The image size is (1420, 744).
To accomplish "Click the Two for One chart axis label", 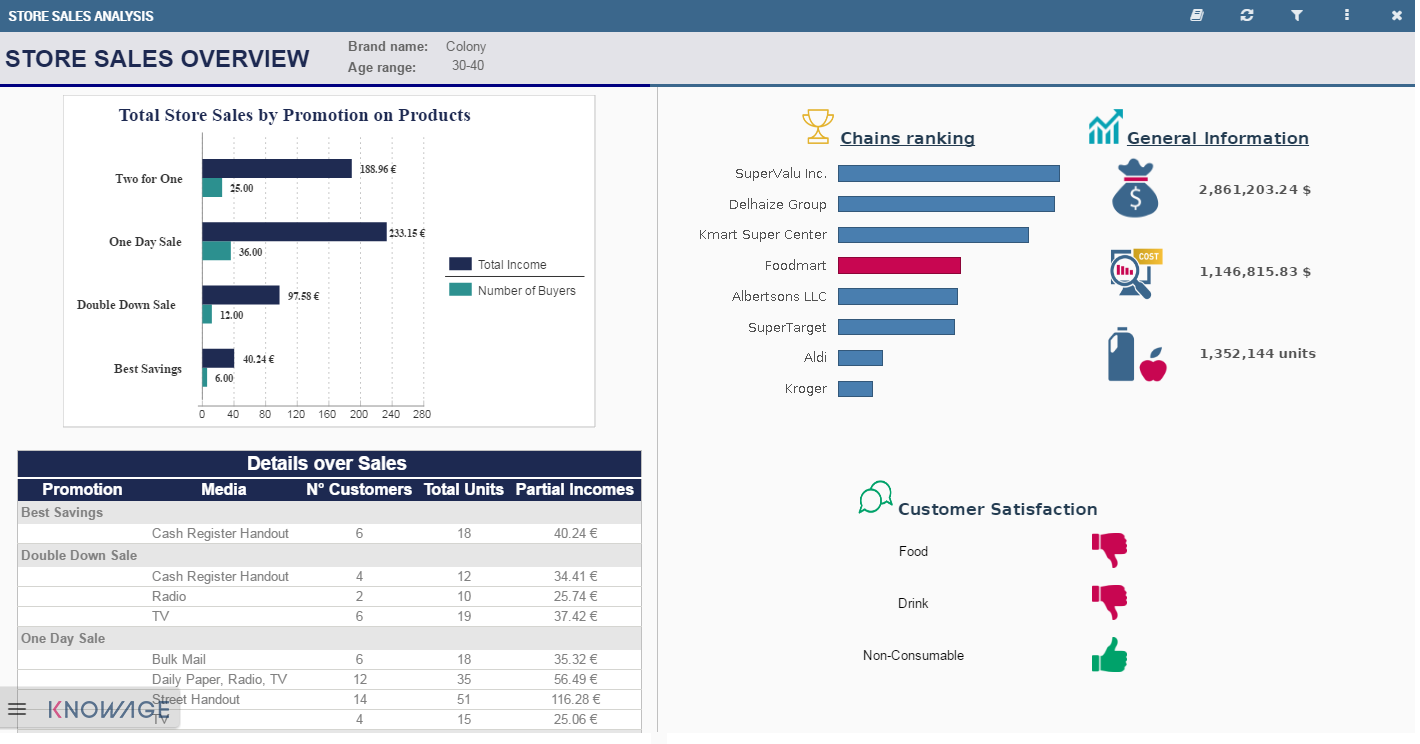I will pyautogui.click(x=149, y=179).
